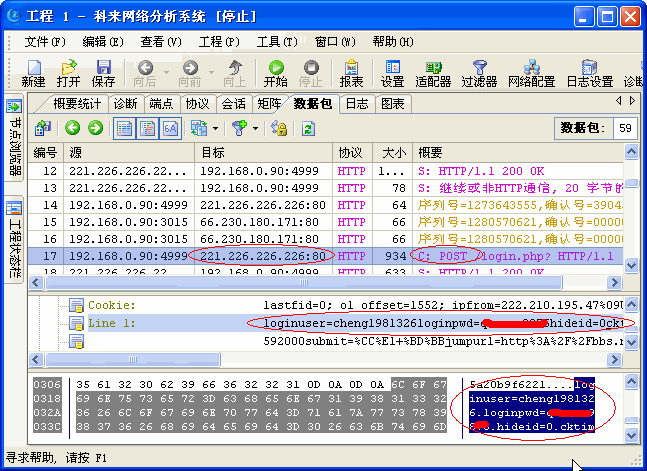The height and width of the screenshot is (471, 647).
Task: Click the 打开 (Open) folder icon
Action: point(68,73)
